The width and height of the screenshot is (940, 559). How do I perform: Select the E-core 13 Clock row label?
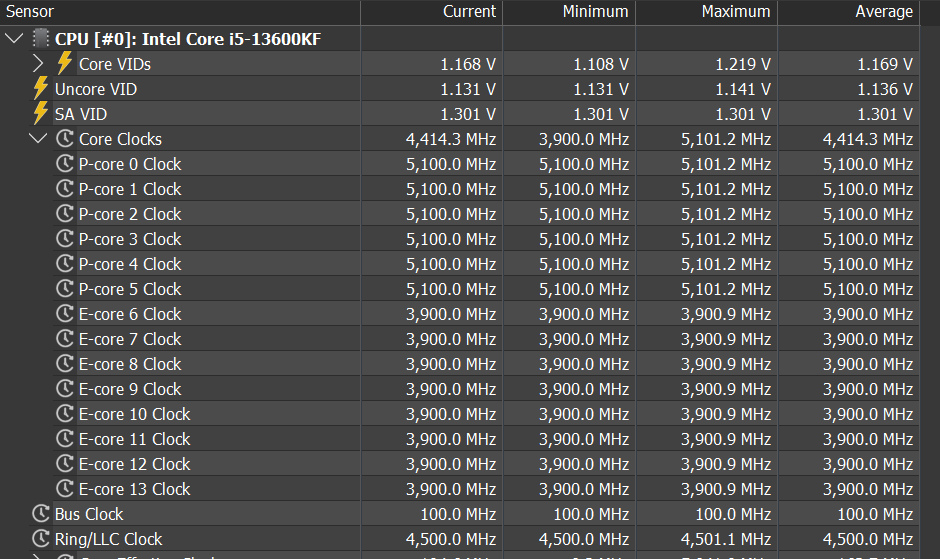click(x=135, y=489)
